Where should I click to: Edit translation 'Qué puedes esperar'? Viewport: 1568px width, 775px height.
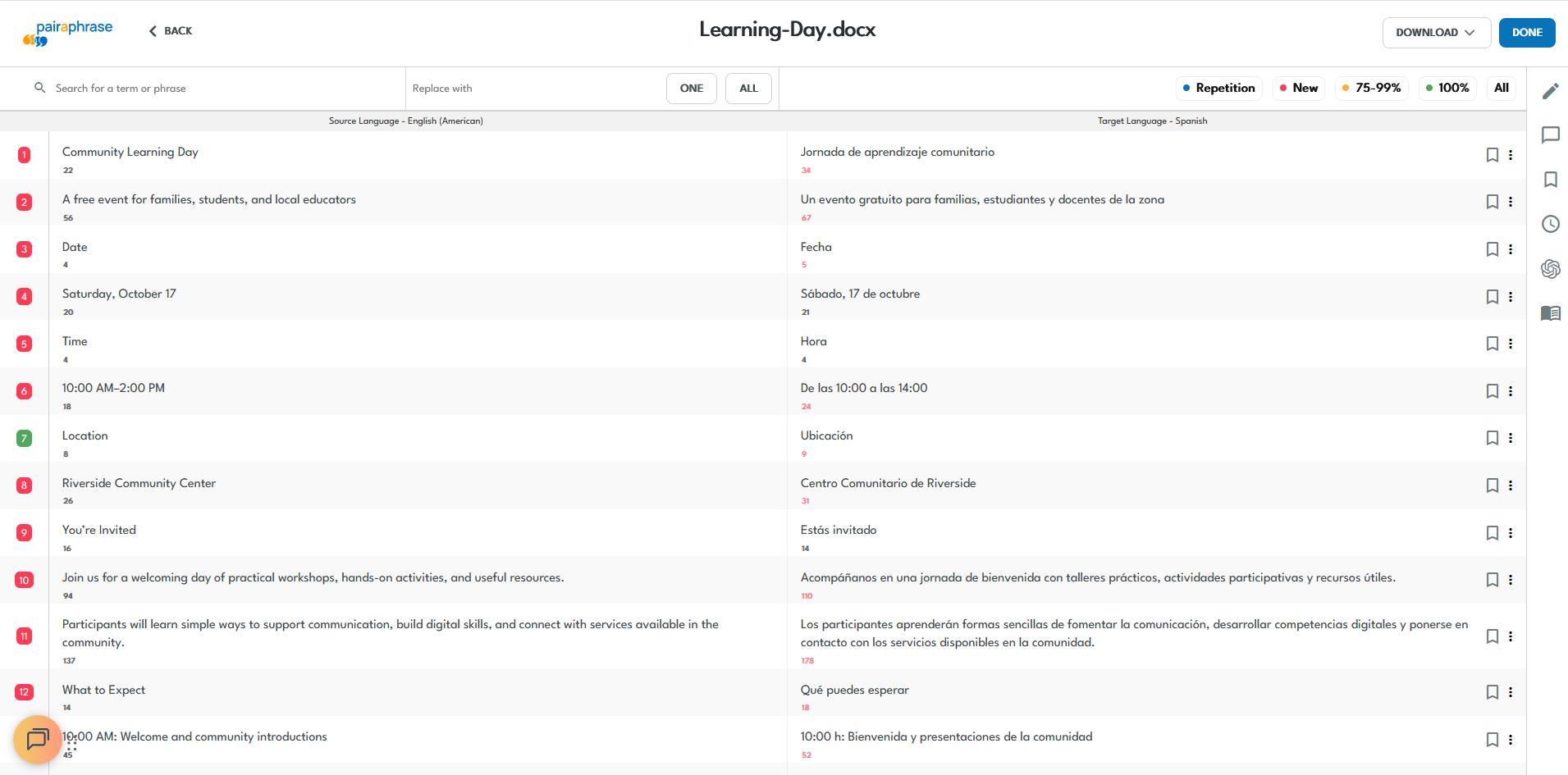(x=855, y=690)
